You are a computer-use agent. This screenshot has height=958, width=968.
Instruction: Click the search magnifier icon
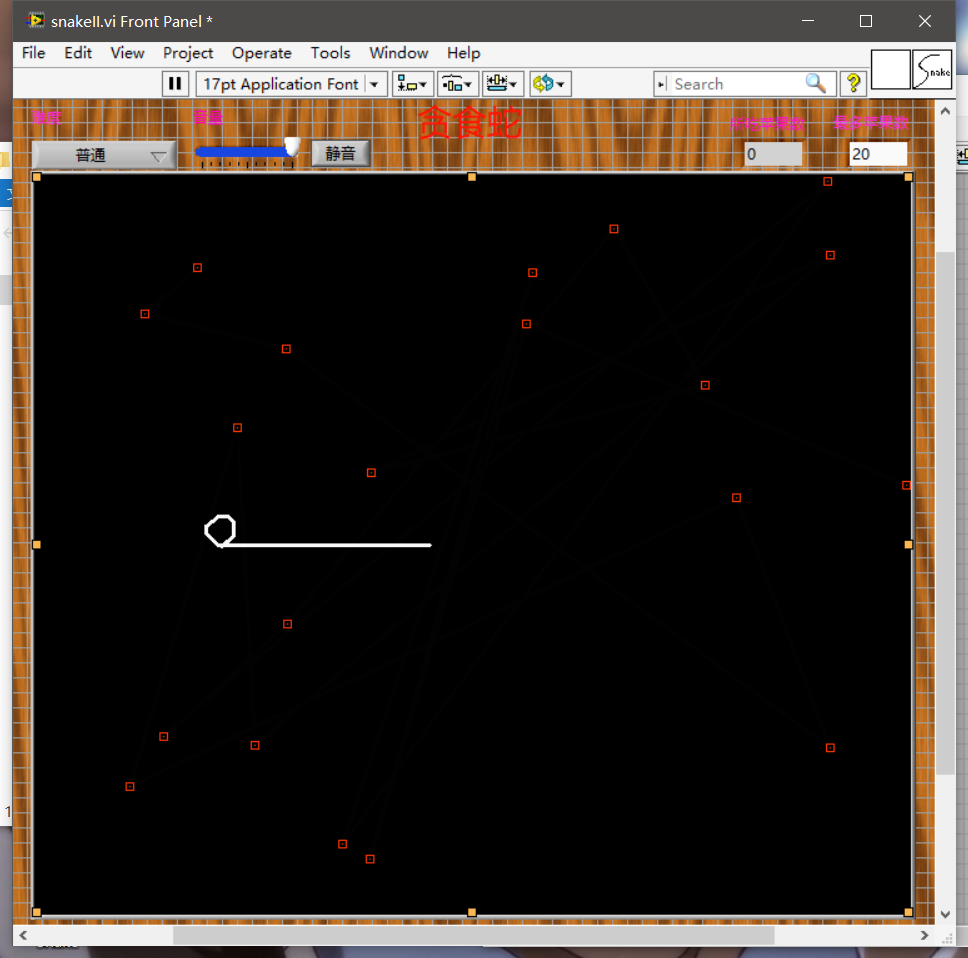[x=816, y=83]
